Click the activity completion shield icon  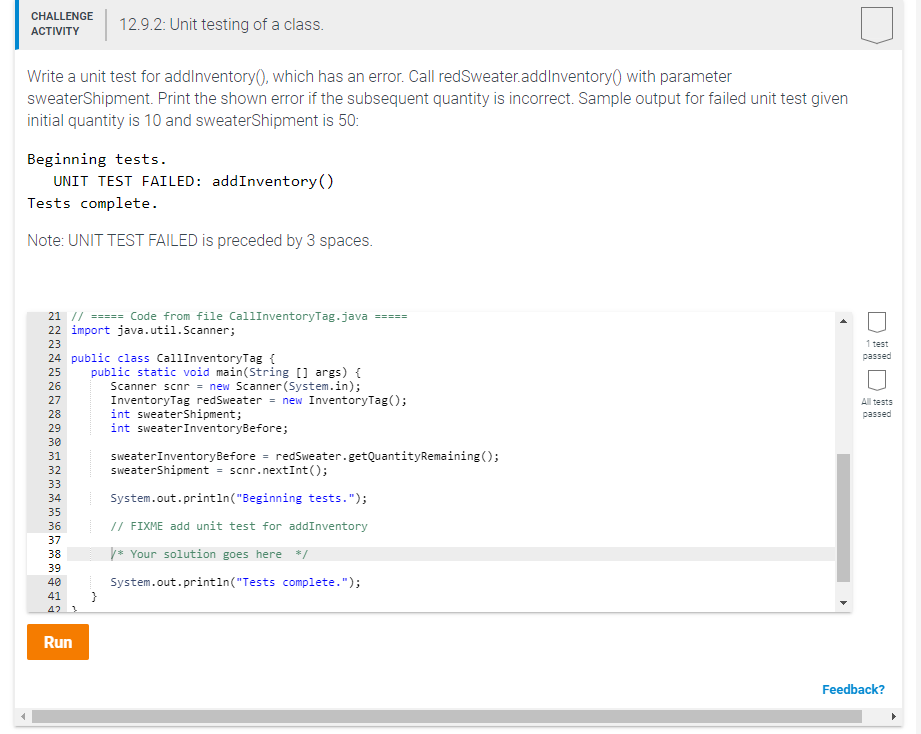pos(876,25)
